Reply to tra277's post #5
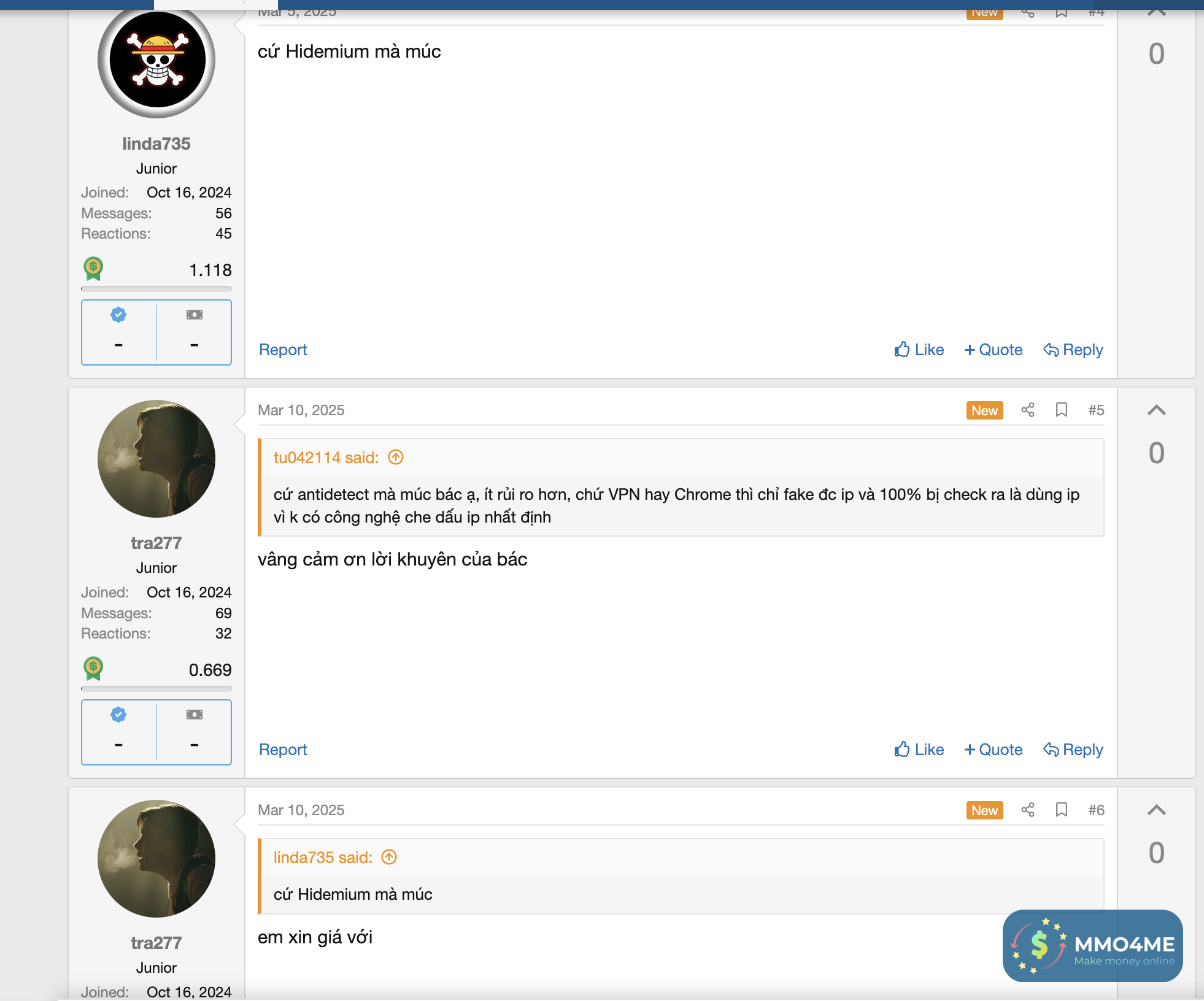 (1073, 750)
